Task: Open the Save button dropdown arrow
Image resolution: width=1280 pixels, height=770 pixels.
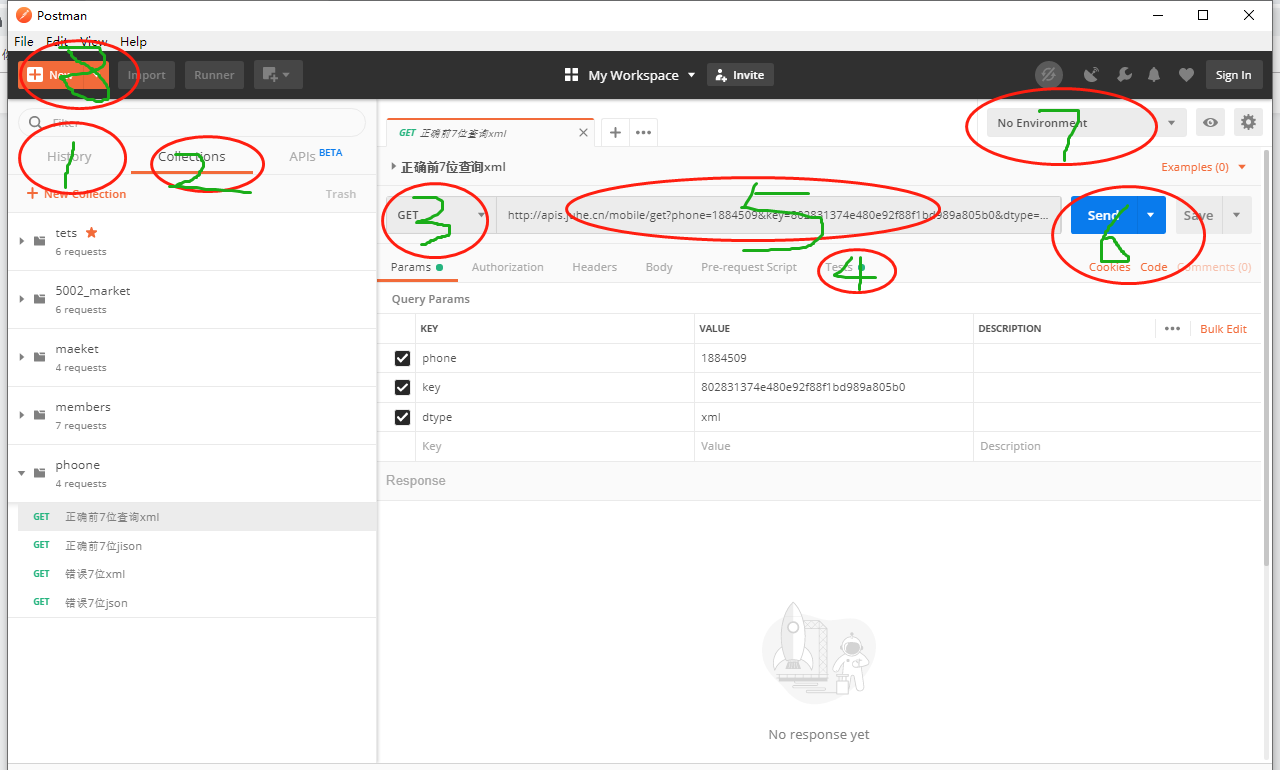Action: pyautogui.click(x=1237, y=215)
